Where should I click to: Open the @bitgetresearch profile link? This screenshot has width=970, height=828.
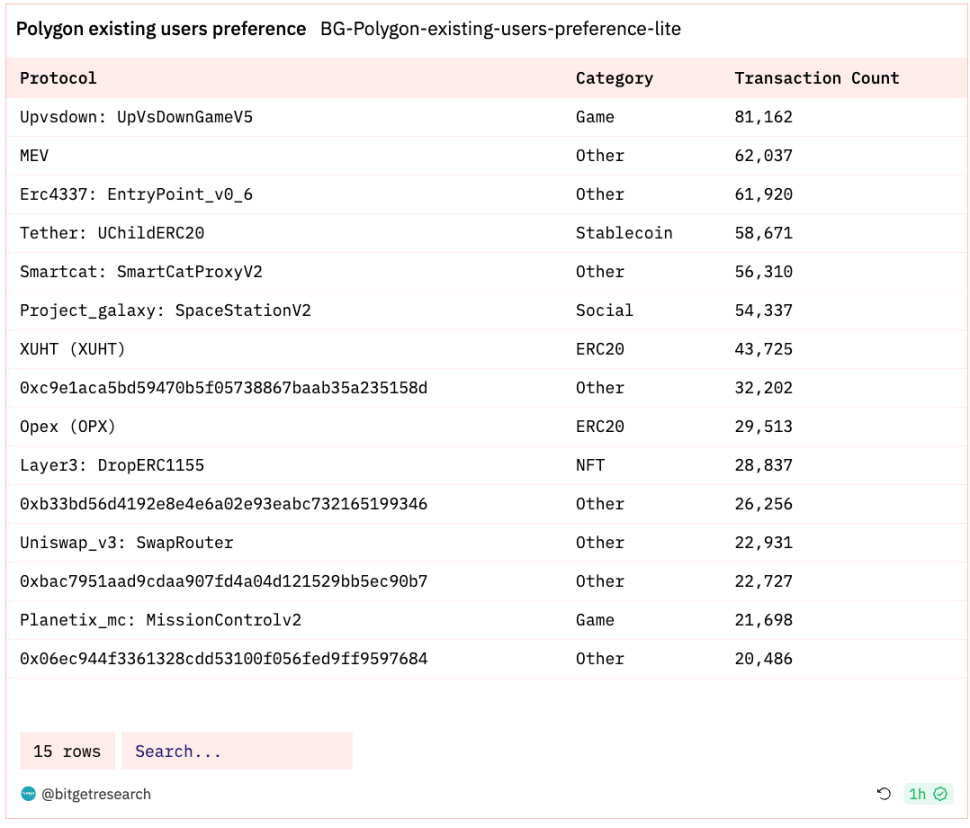(96, 794)
